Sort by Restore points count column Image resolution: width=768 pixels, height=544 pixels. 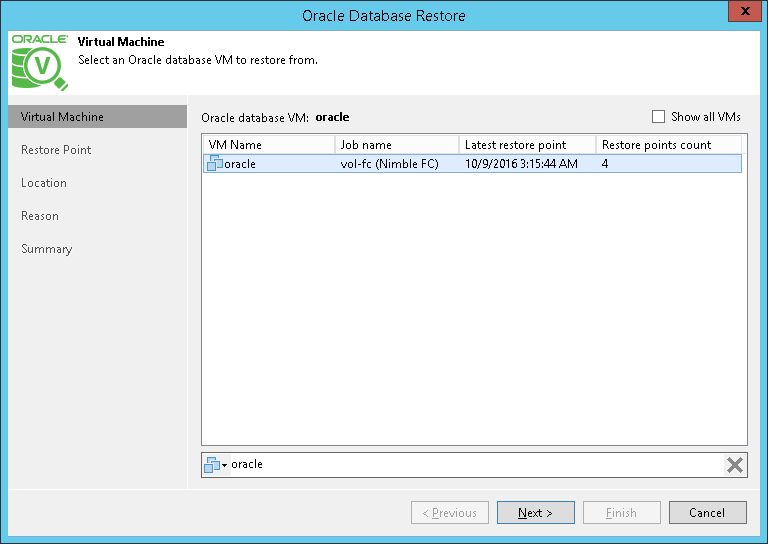pyautogui.click(x=669, y=145)
